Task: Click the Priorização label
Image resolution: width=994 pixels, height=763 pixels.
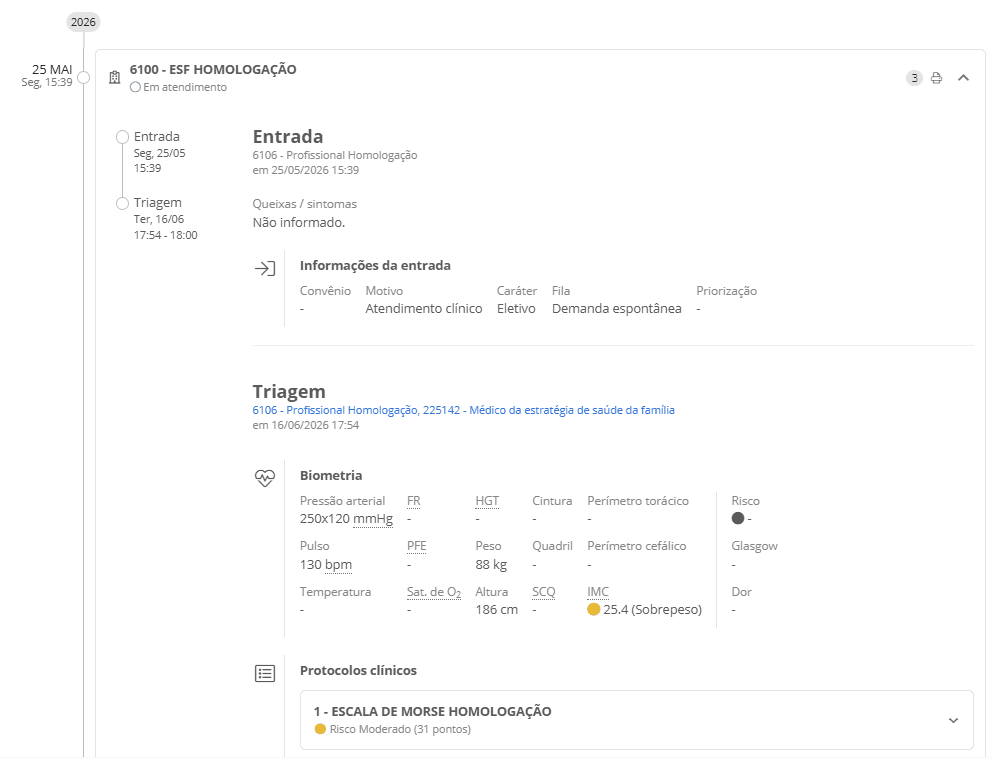Action: (726, 291)
